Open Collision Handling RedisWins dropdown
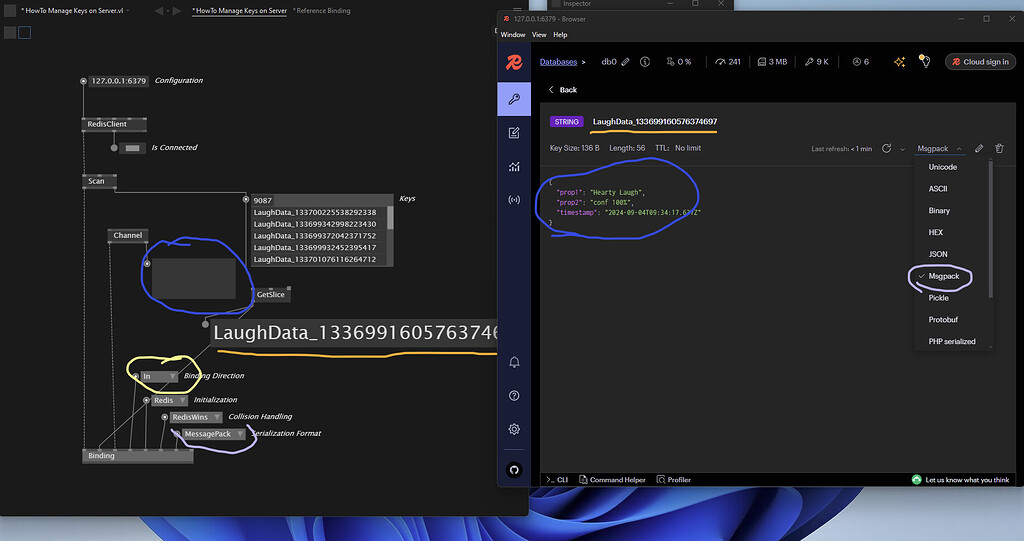The image size is (1024, 541). (196, 418)
